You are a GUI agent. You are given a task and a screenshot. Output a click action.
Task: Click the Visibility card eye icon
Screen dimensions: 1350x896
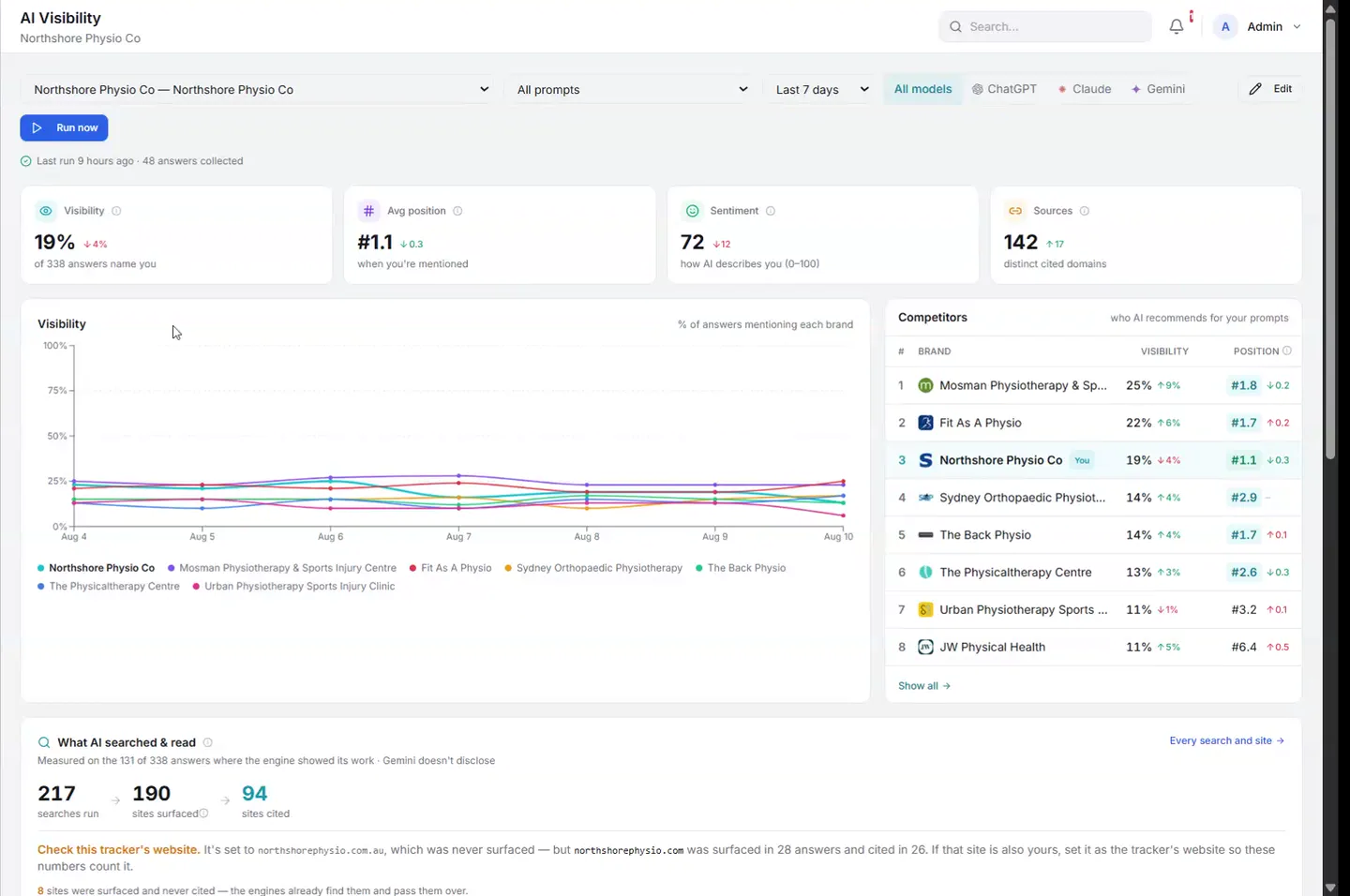(45, 211)
